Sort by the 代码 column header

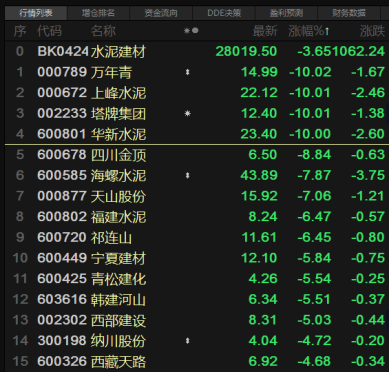[49, 31]
